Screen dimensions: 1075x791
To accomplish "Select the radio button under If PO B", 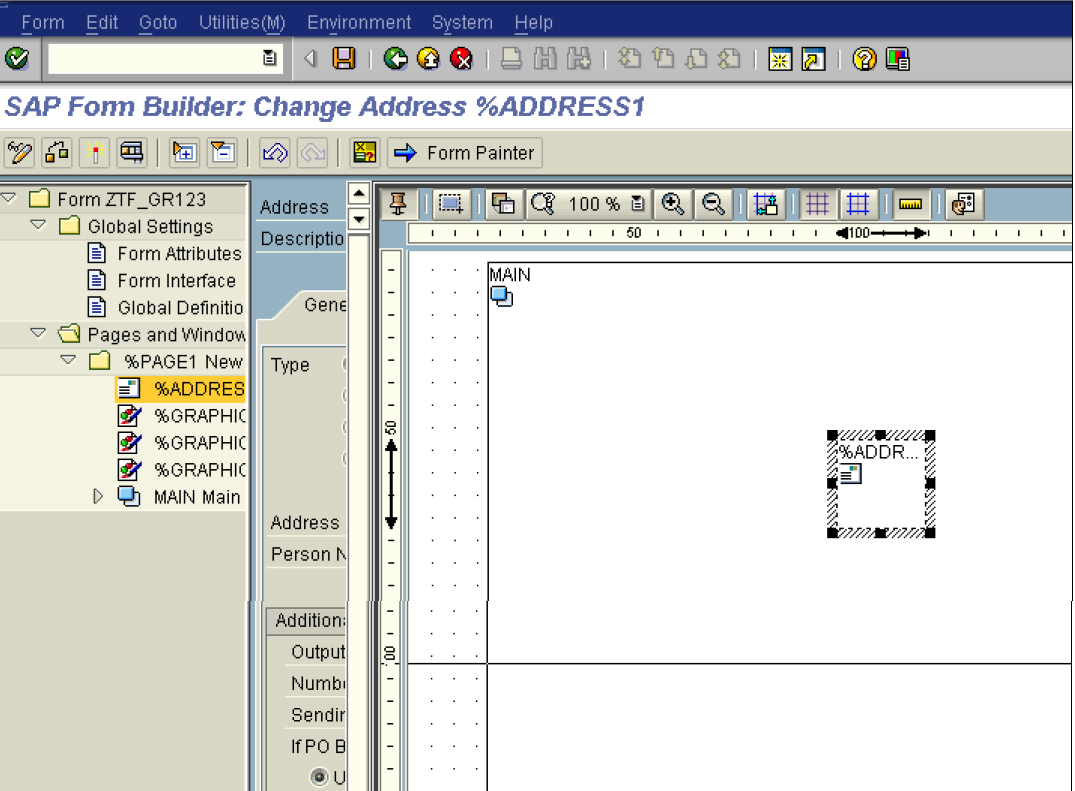I will (319, 777).
